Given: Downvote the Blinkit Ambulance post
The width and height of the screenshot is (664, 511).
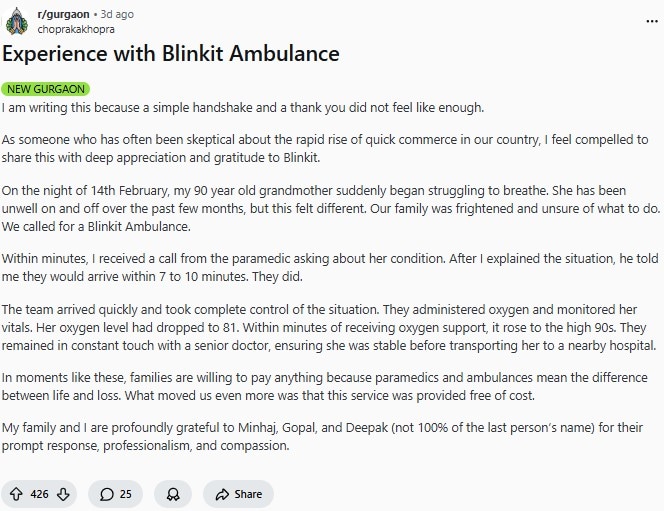Looking at the screenshot, I should tap(63, 494).
